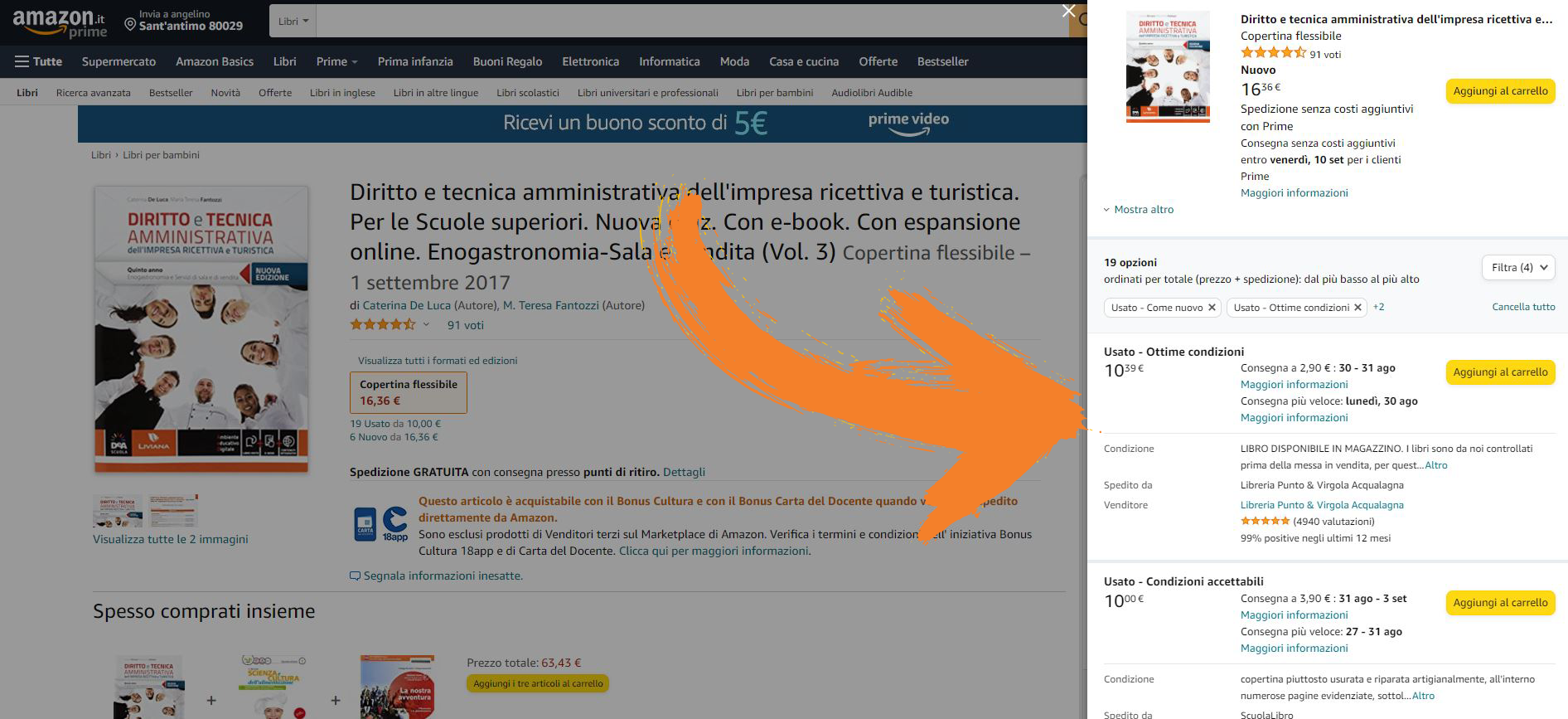Image resolution: width=1568 pixels, height=719 pixels.
Task: Select the first small cover thumbnail
Action: 118,511
